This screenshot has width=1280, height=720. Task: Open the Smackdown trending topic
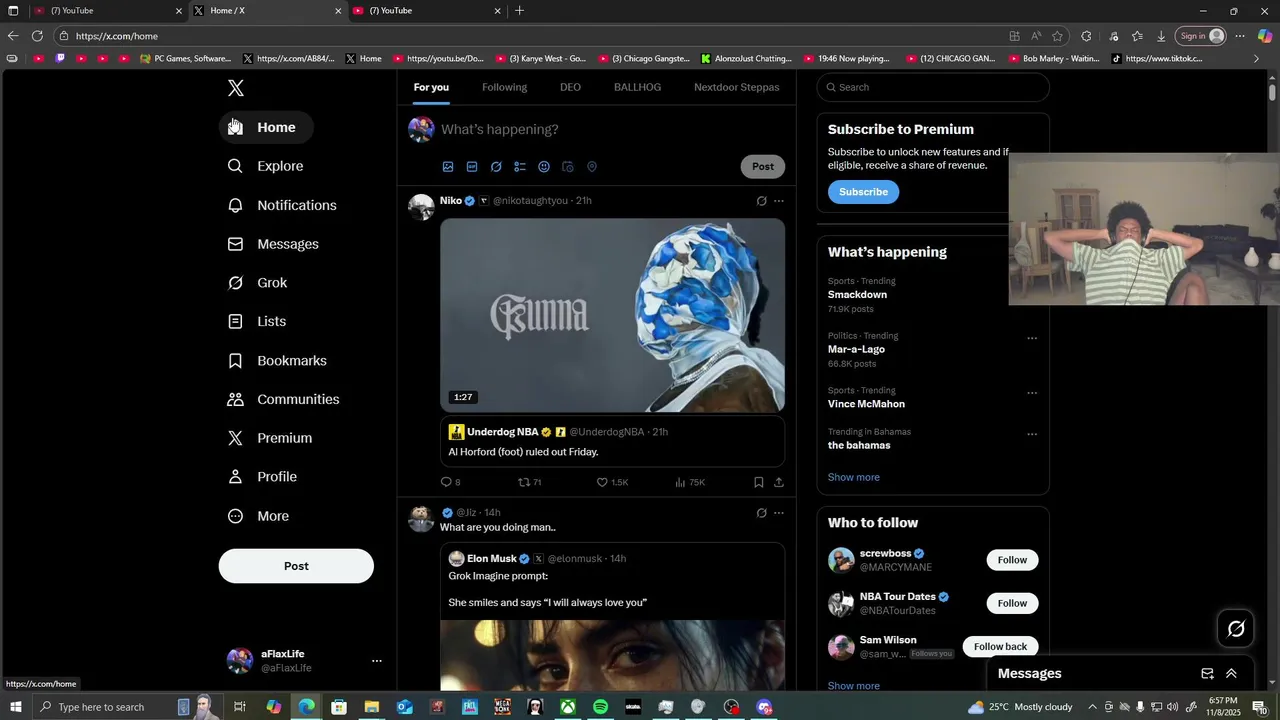click(857, 295)
